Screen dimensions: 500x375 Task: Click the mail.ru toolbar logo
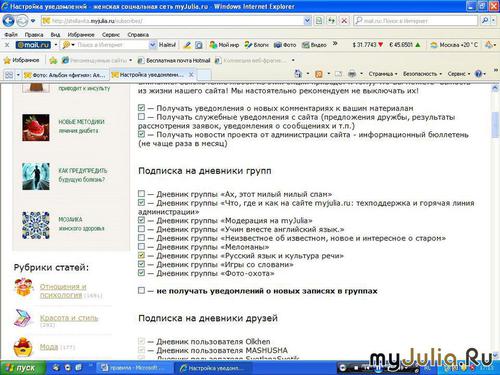[33, 45]
